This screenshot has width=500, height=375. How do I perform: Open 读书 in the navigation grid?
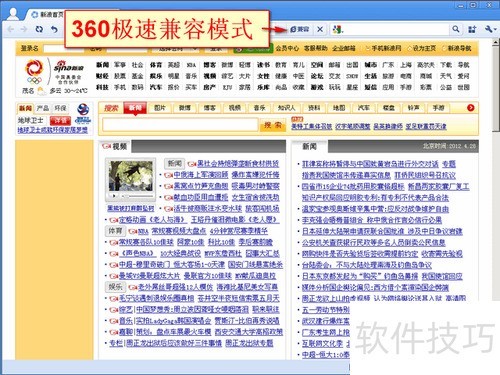(x=263, y=65)
